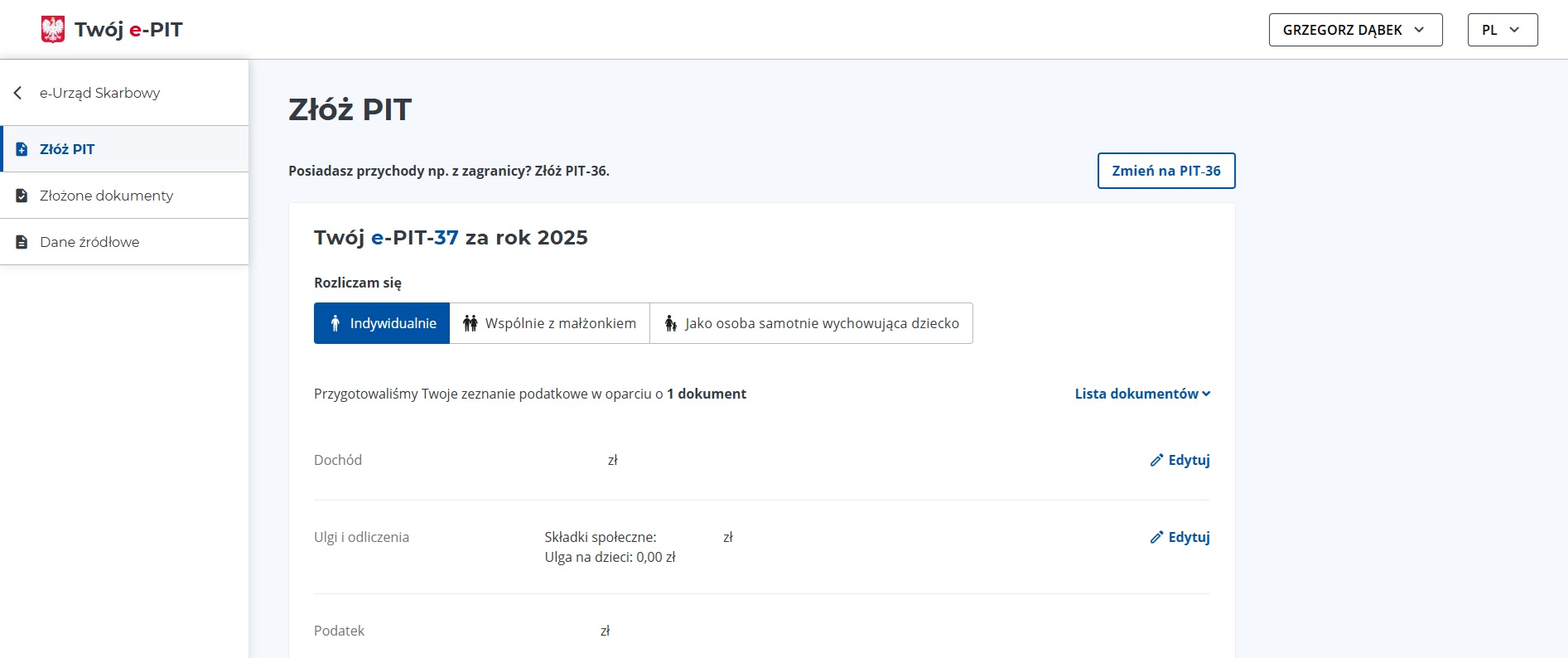Screen dimensions: 1568x658
Task: Open the GRZEGORZ DĄBEK user dropdown
Action: click(x=1355, y=30)
